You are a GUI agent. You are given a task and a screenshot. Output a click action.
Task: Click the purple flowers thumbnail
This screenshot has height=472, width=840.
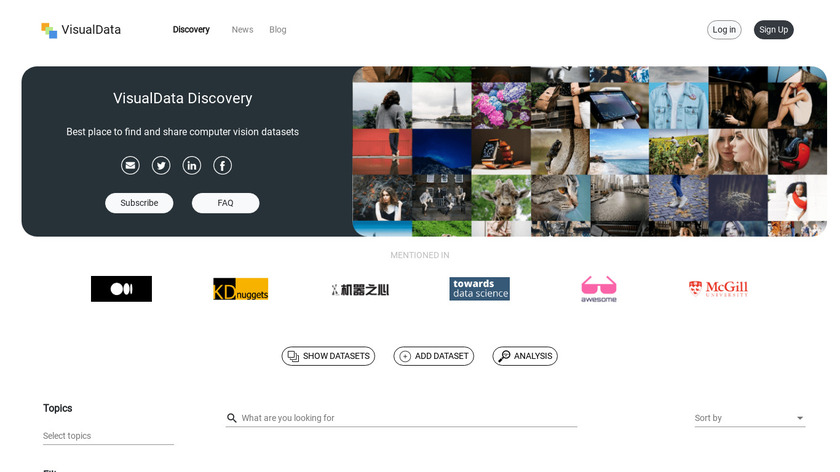501,106
